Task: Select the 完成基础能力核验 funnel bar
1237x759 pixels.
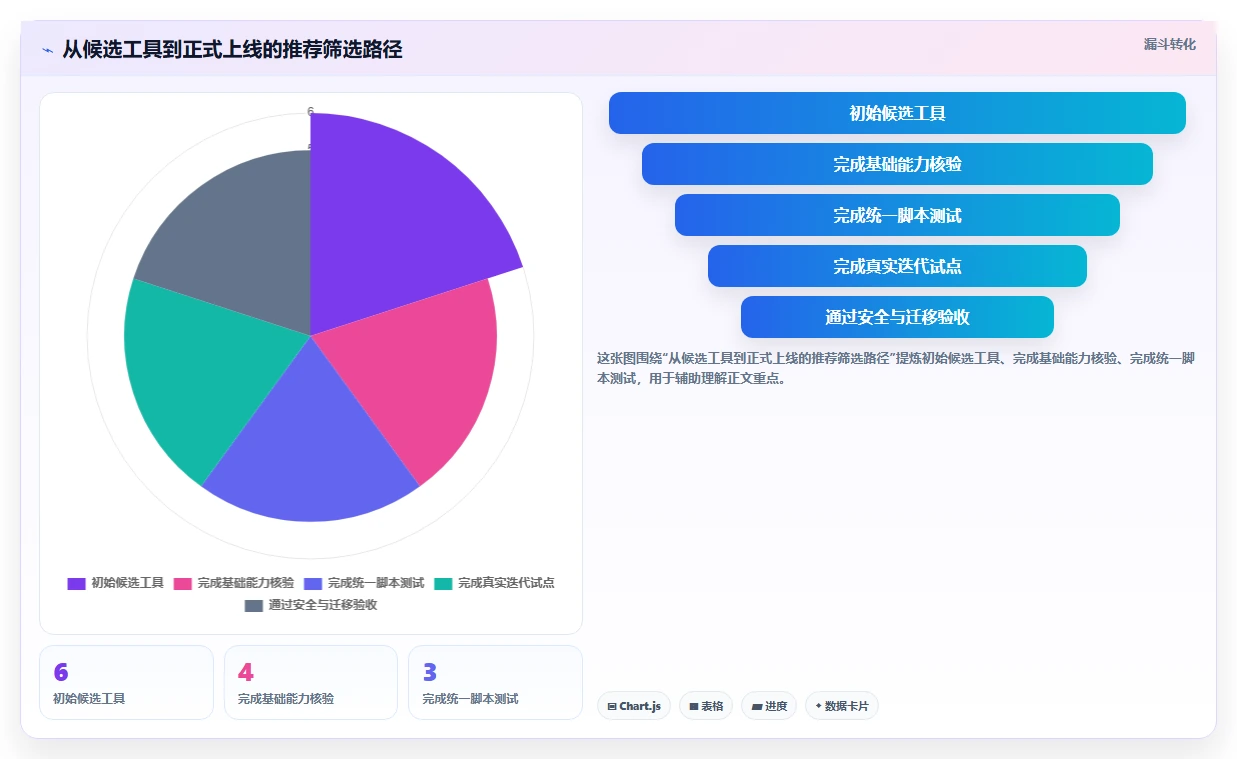Action: tap(897, 164)
